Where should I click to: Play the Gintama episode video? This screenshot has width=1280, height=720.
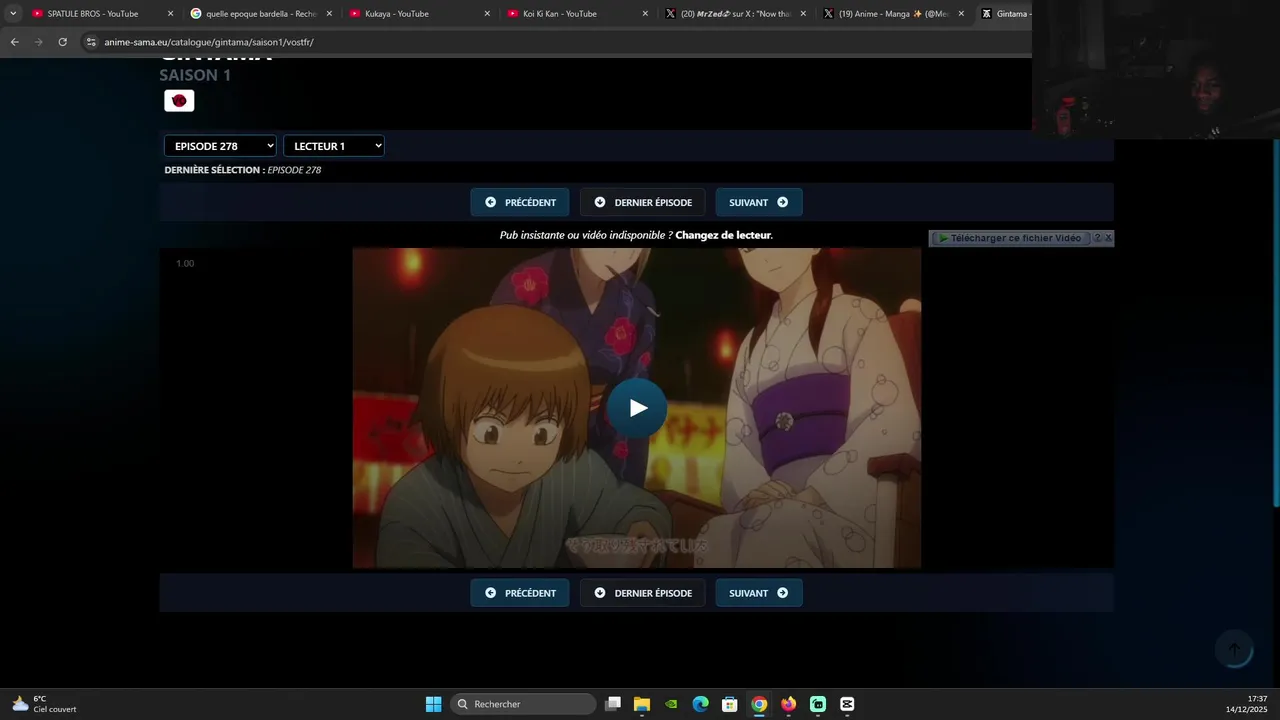[637, 408]
